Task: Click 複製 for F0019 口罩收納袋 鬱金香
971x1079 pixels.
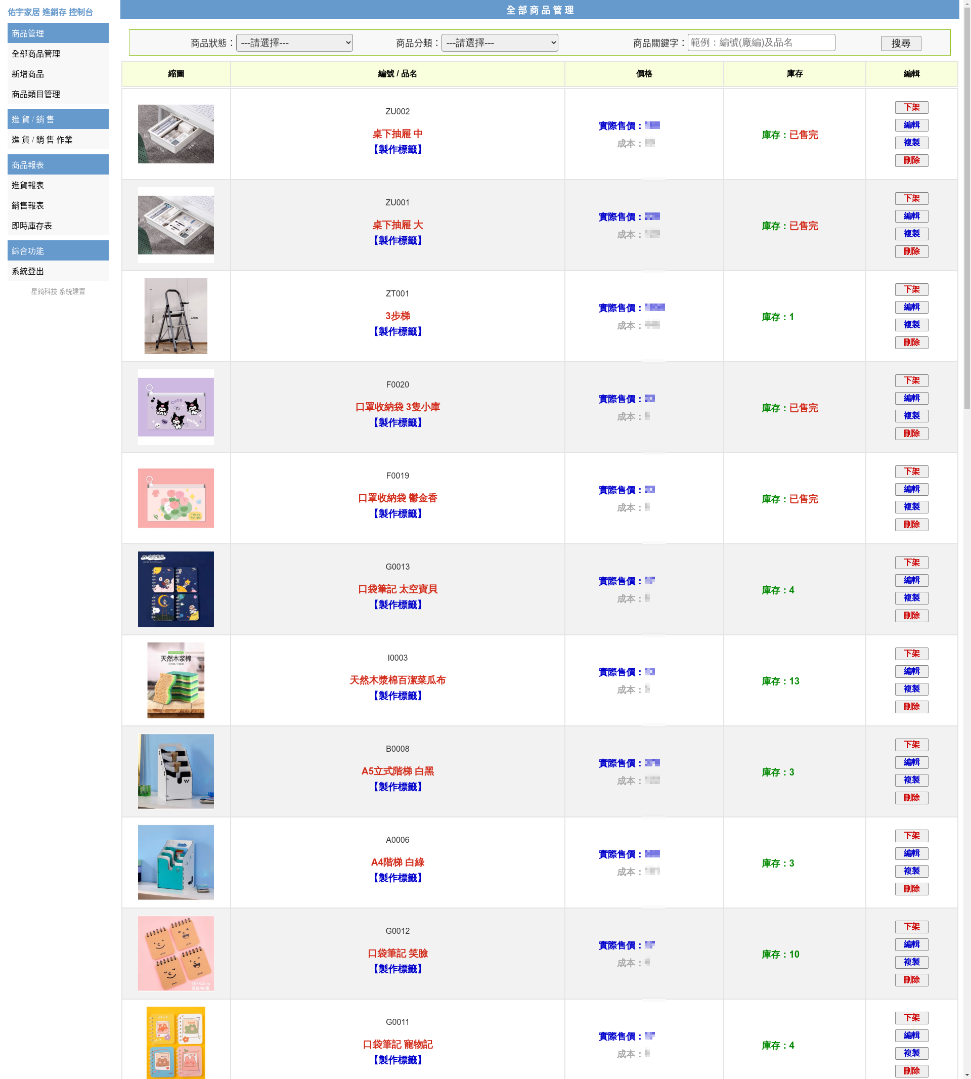Action: (x=912, y=507)
